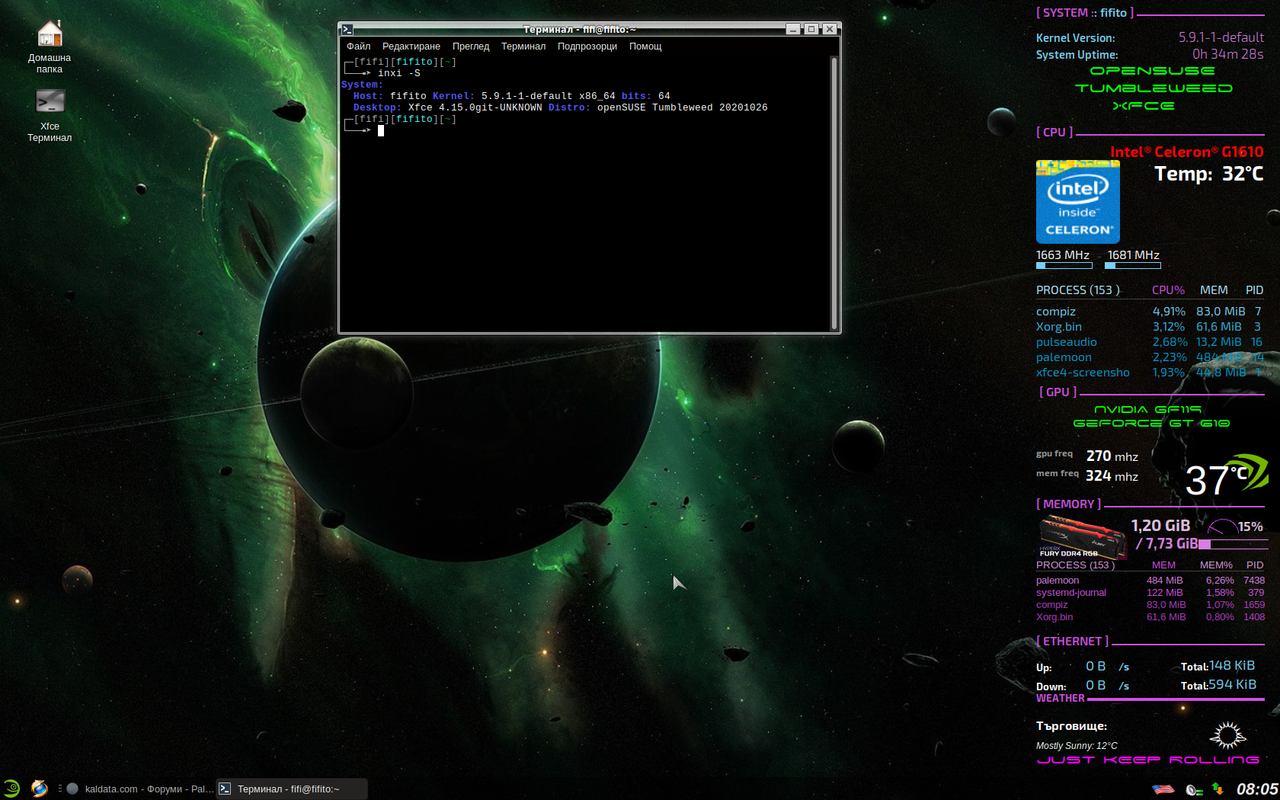This screenshot has width=1280, height=800.
Task: Click the 'compiz' row in CPU process list
Action: coord(1149,312)
